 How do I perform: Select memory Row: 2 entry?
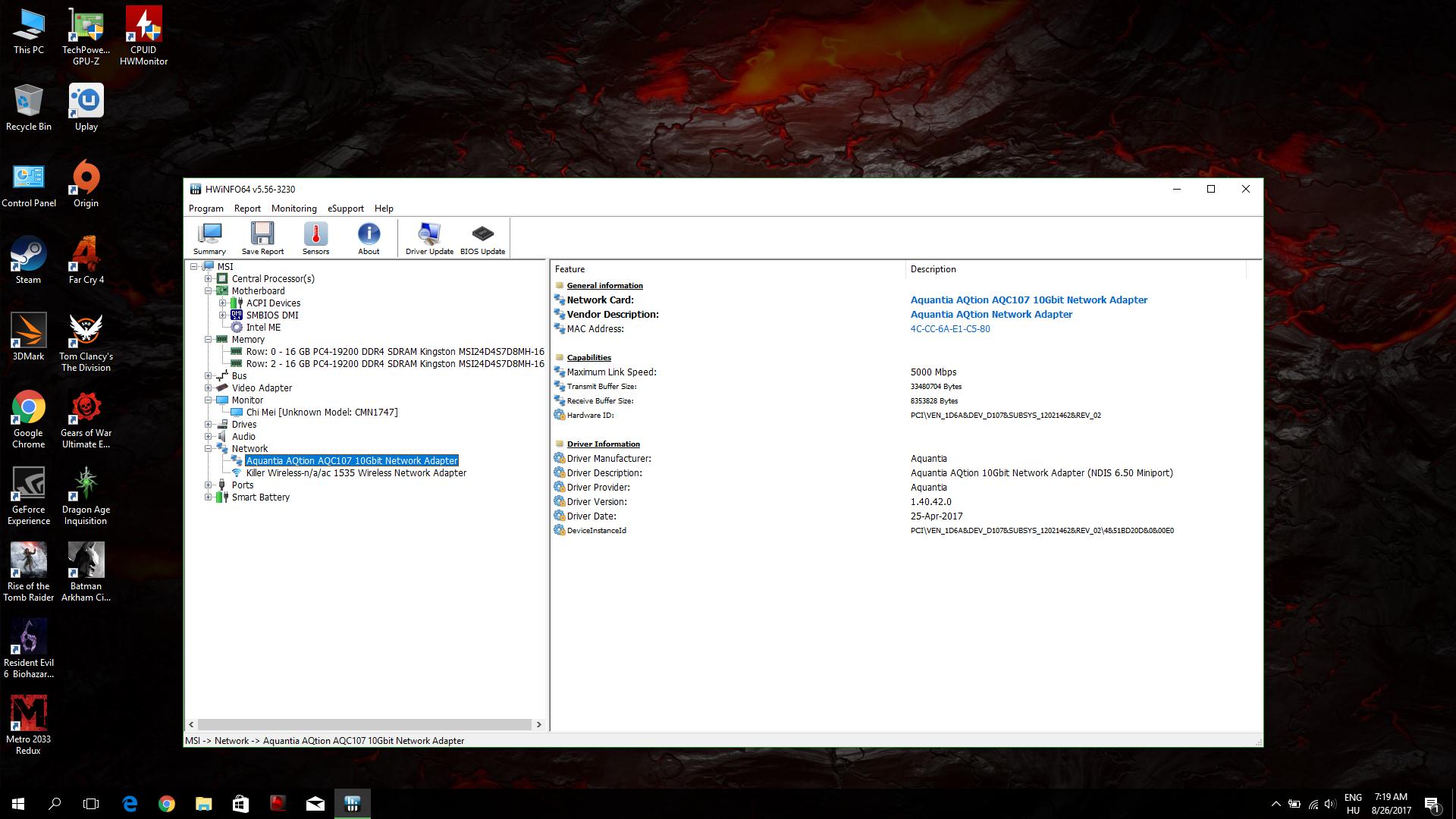coord(395,364)
